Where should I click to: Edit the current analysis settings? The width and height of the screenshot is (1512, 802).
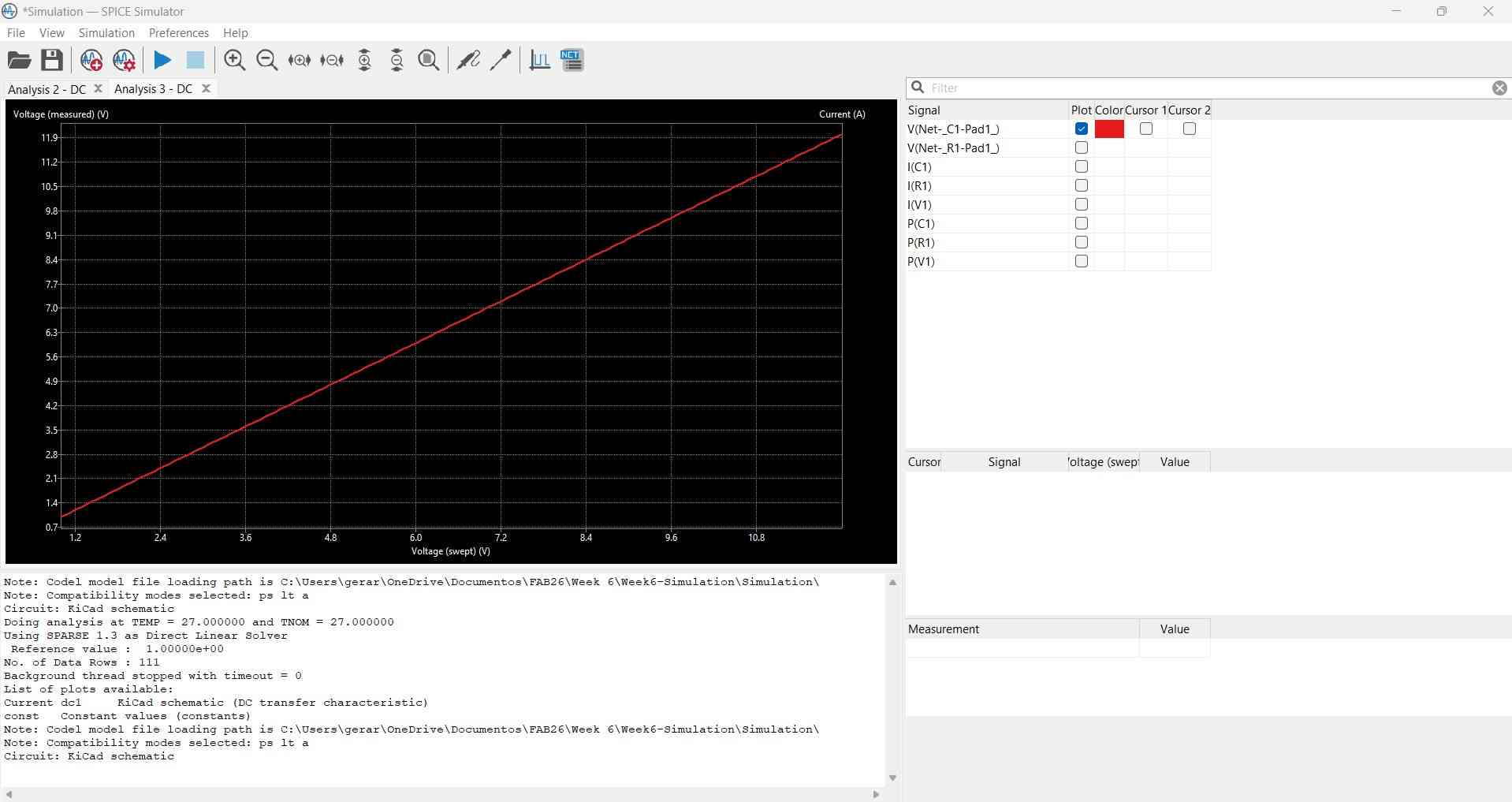pyautogui.click(x=124, y=60)
